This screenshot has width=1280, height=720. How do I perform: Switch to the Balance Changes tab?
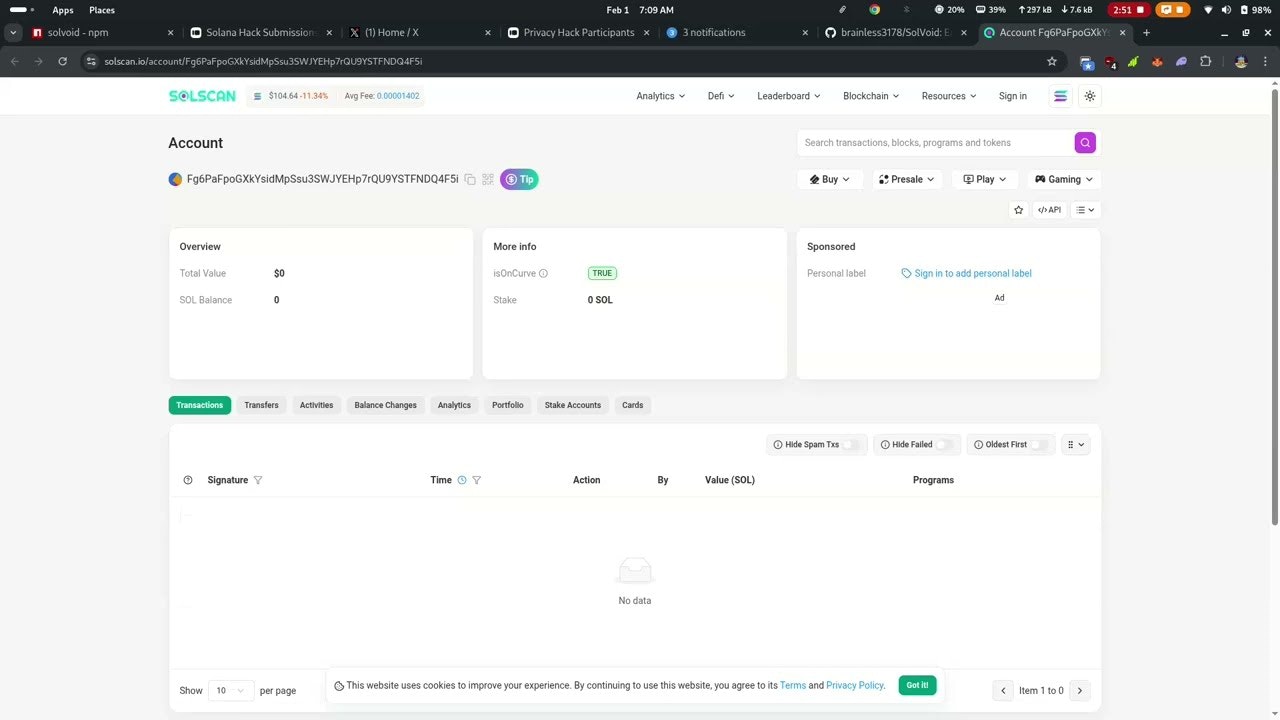pyautogui.click(x=385, y=405)
